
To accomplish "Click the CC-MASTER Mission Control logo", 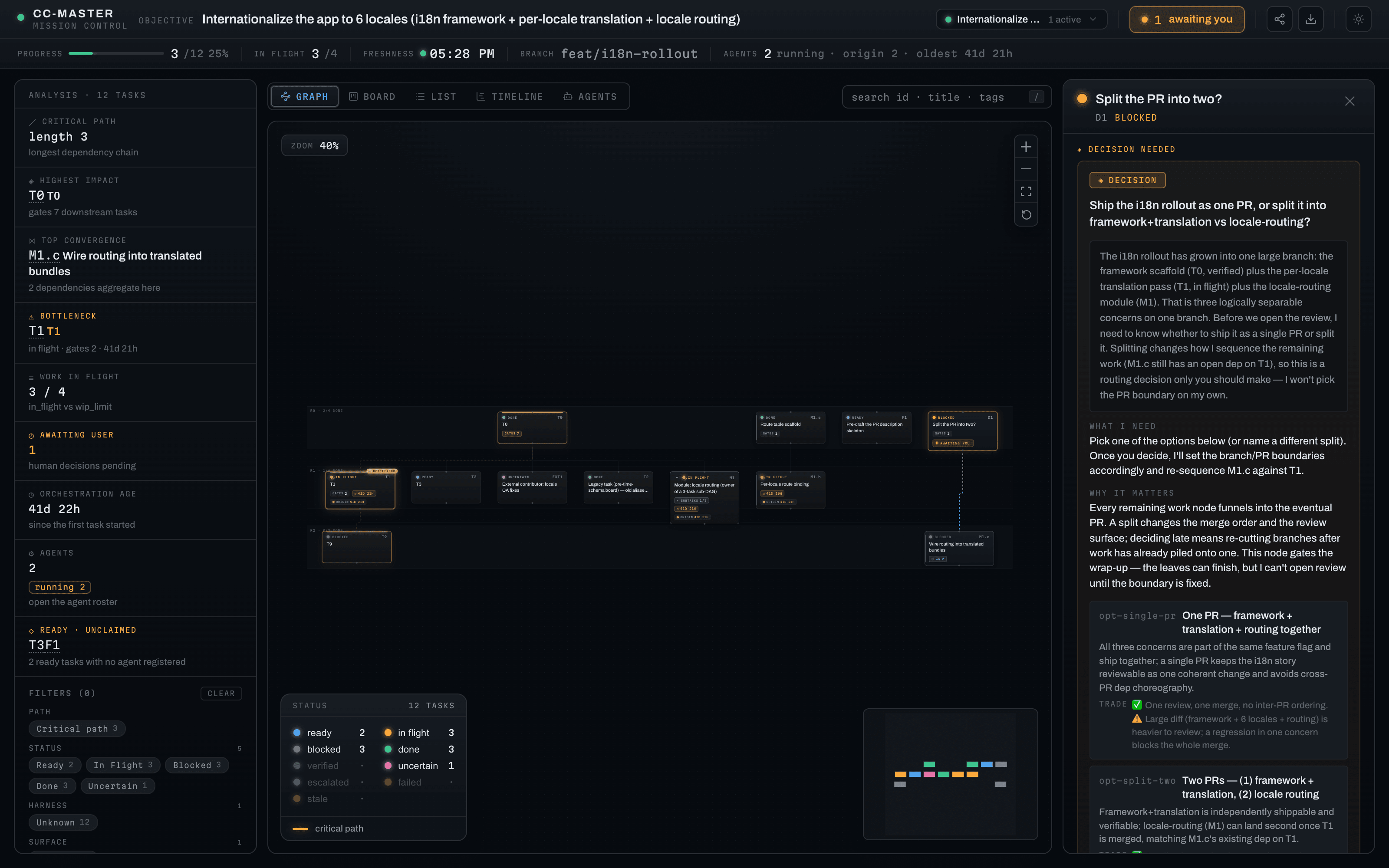I will 73,19.
